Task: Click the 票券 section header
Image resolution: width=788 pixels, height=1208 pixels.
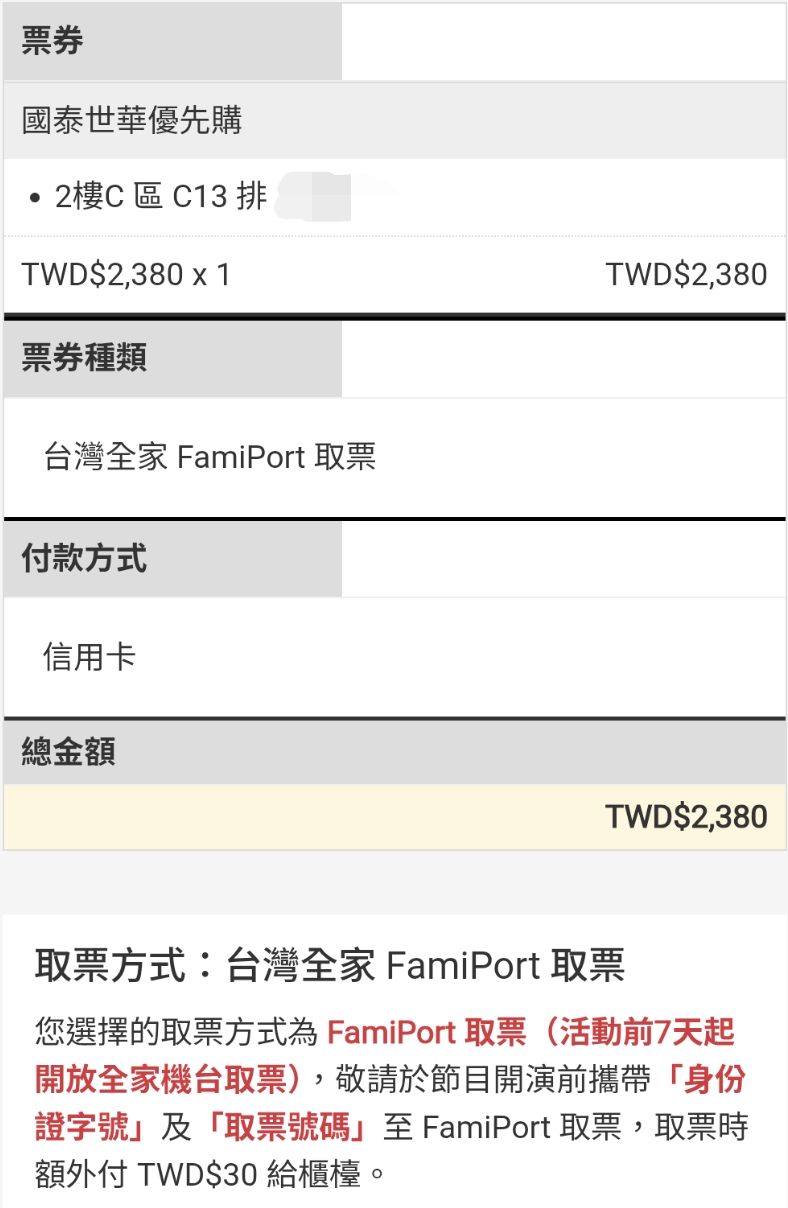Action: pyautogui.click(x=53, y=41)
